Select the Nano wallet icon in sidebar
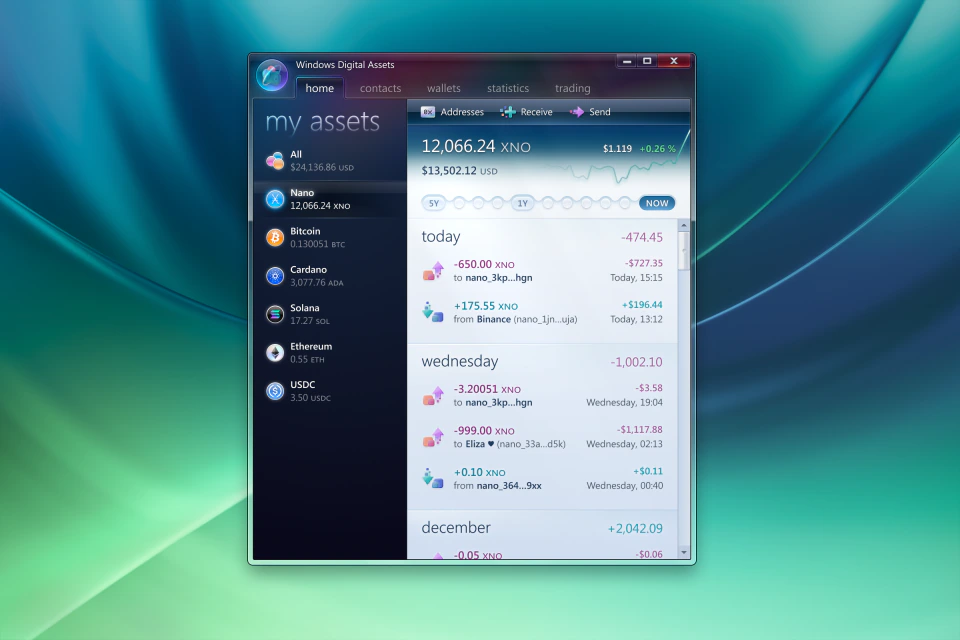Viewport: 960px width, 640px height. pyautogui.click(x=273, y=198)
